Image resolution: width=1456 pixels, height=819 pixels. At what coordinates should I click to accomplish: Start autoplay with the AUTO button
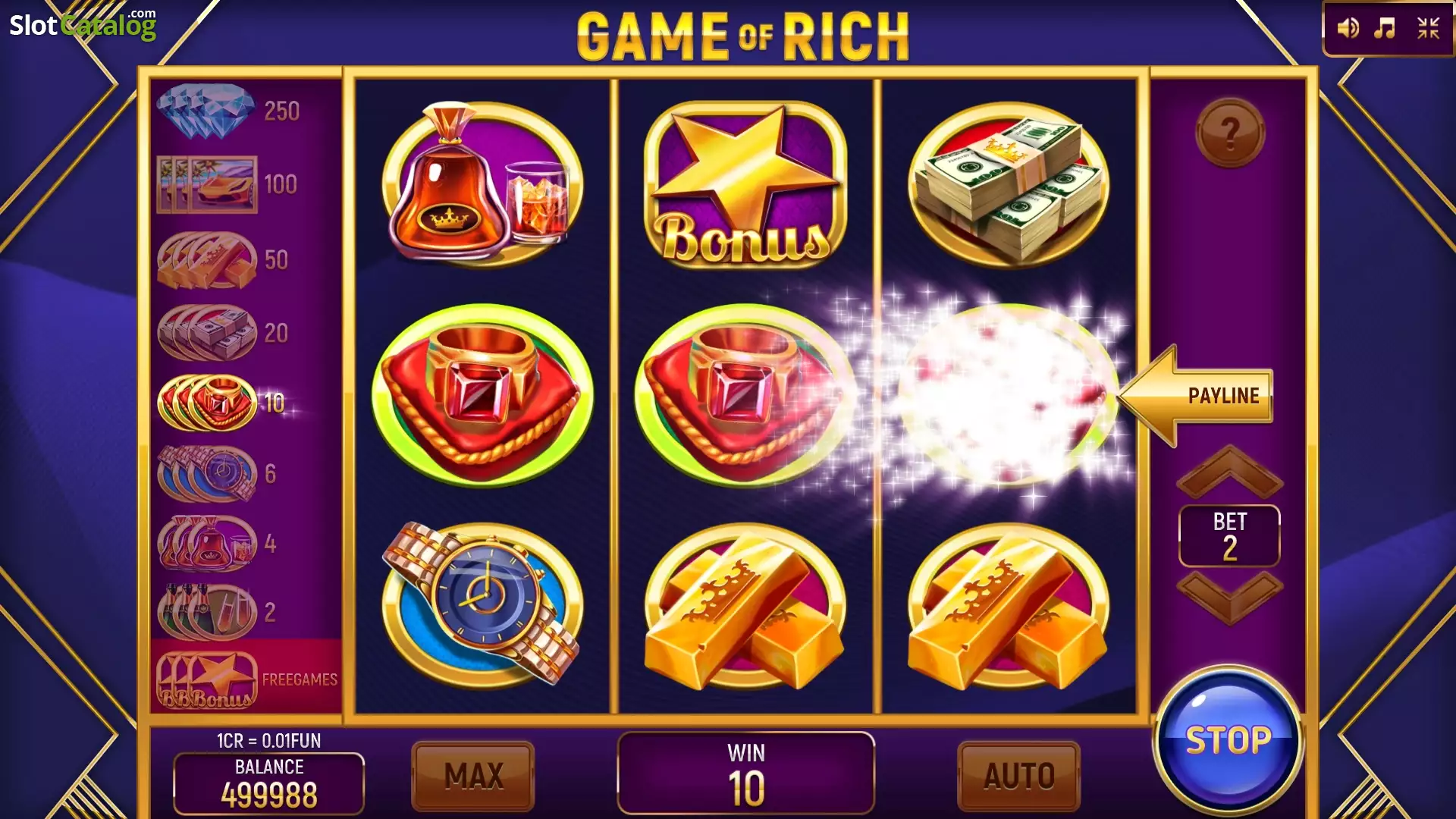point(1018,776)
